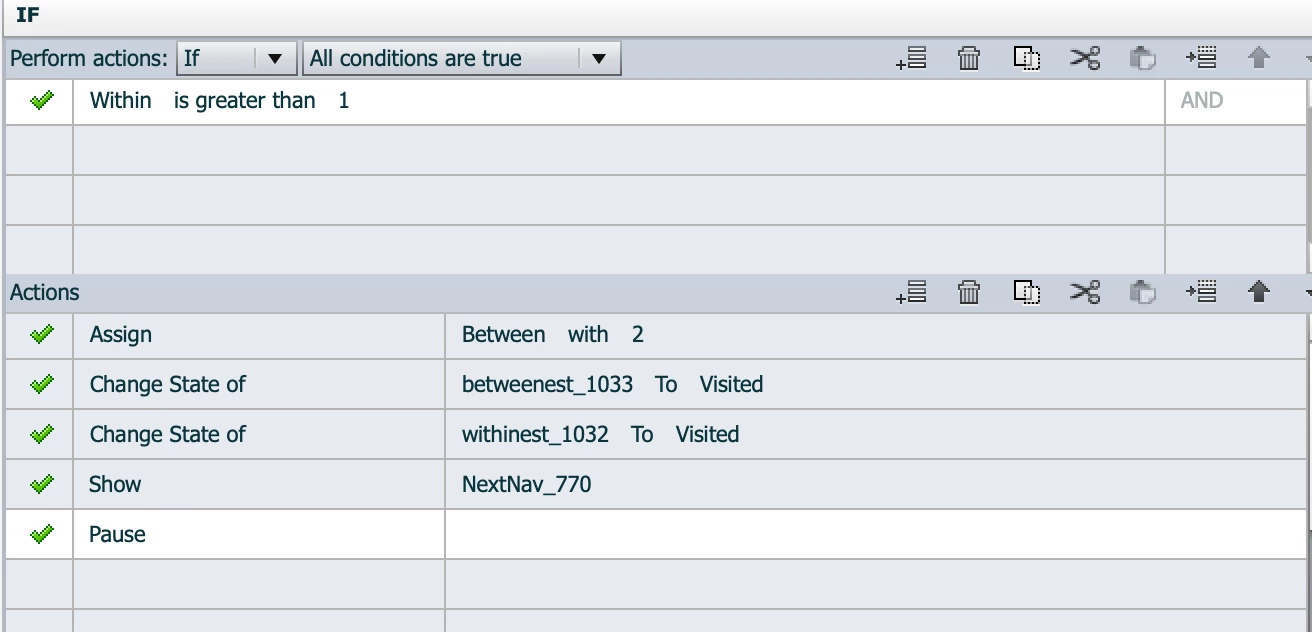
Task: Delete condition using conditions trash icon
Action: (969, 59)
